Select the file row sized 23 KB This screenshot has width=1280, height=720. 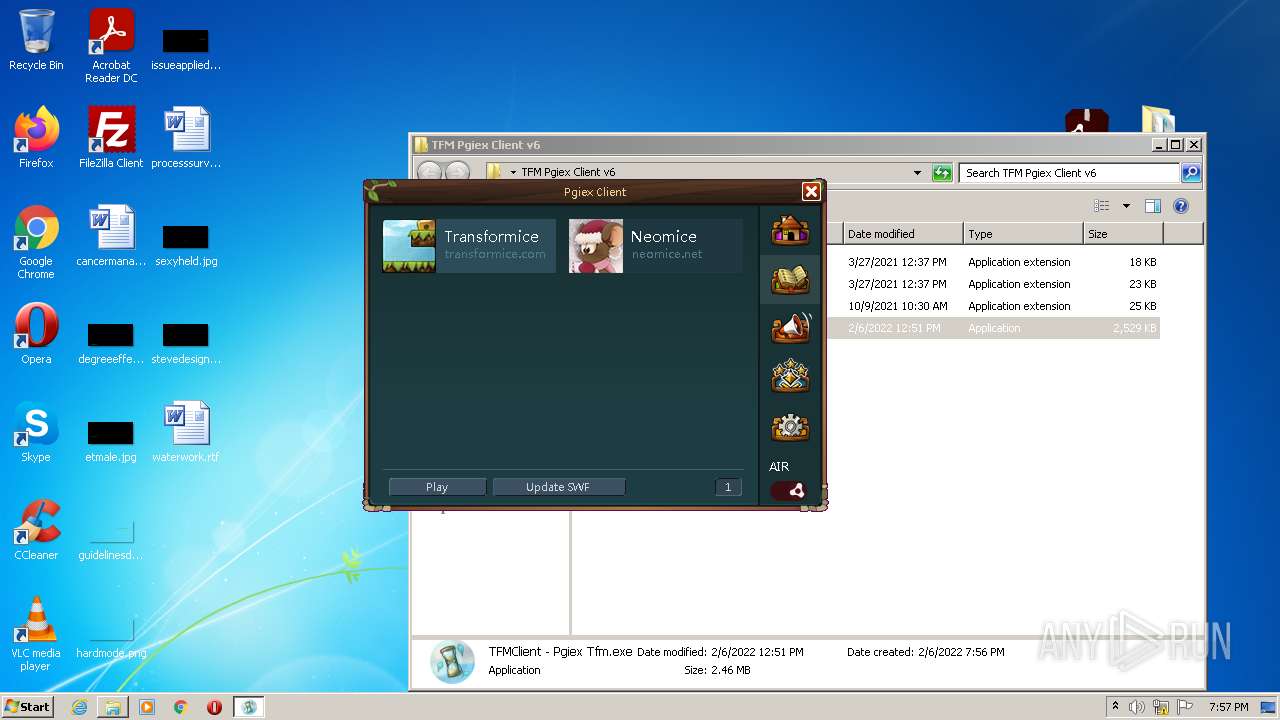click(994, 284)
